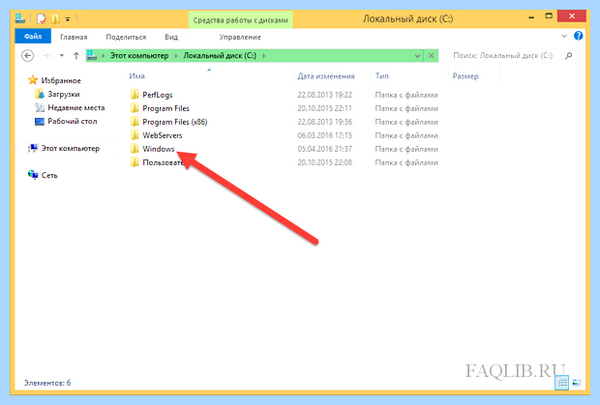Maximize the Локальный диск (C:) window
Image resolution: width=600 pixels, height=405 pixels.
point(549,16)
